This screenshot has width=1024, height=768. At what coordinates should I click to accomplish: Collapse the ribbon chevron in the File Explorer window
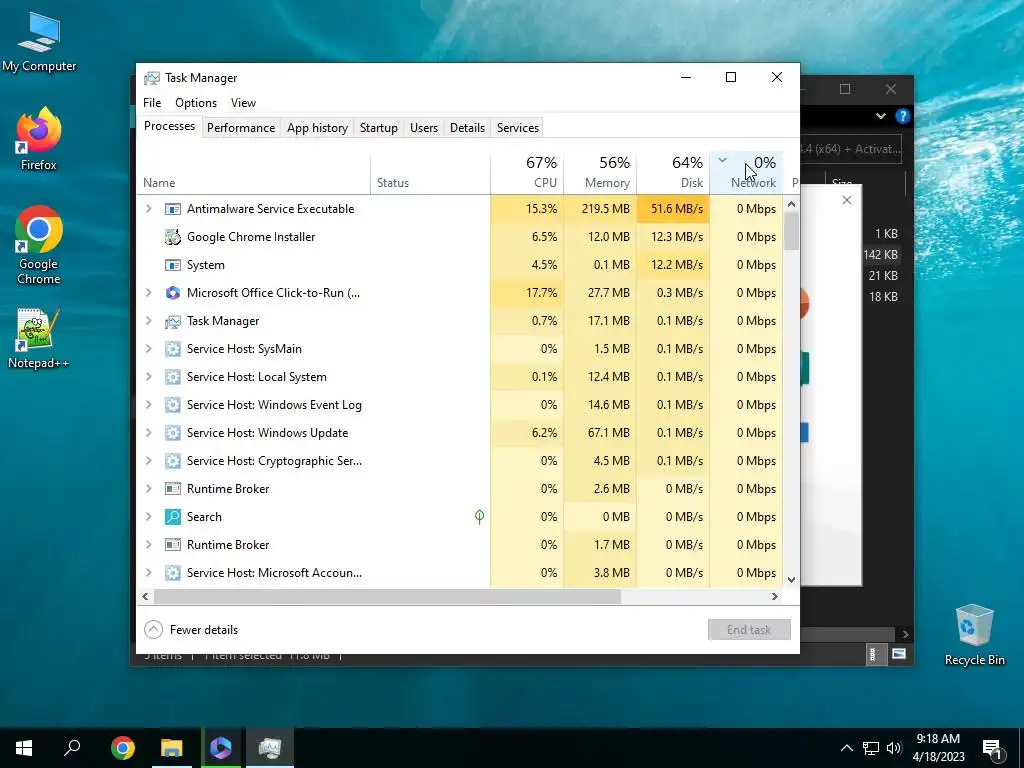[881, 116]
